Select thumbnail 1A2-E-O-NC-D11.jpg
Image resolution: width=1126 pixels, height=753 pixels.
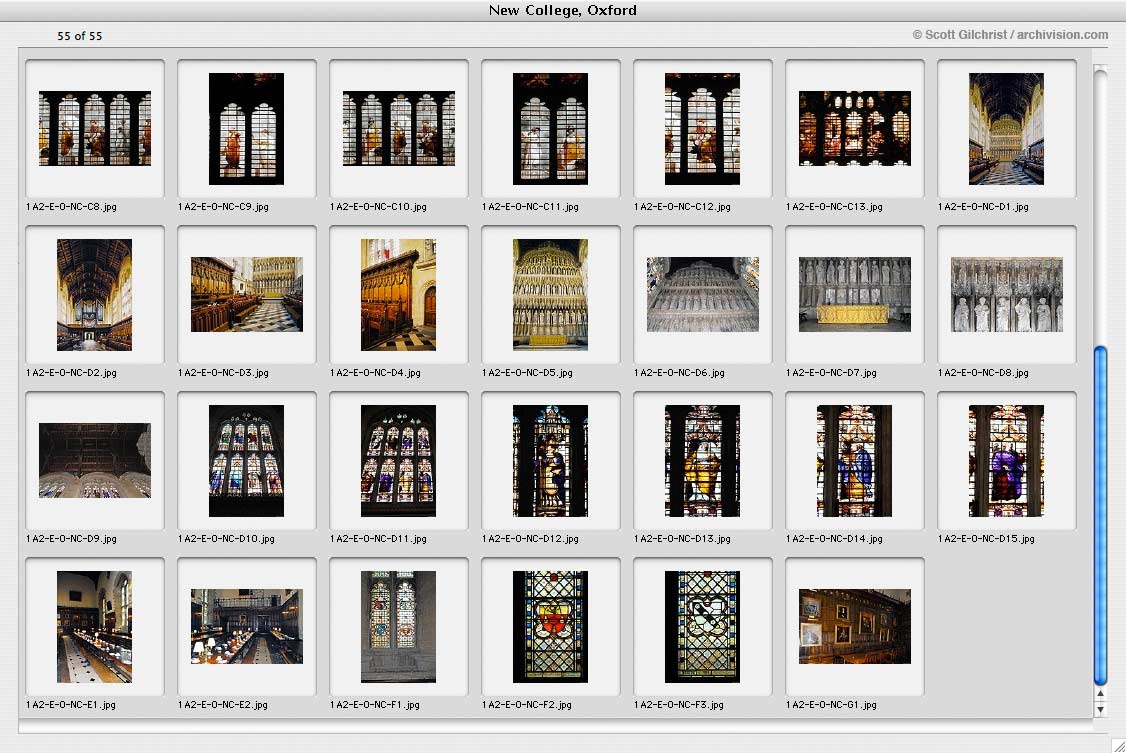point(399,461)
